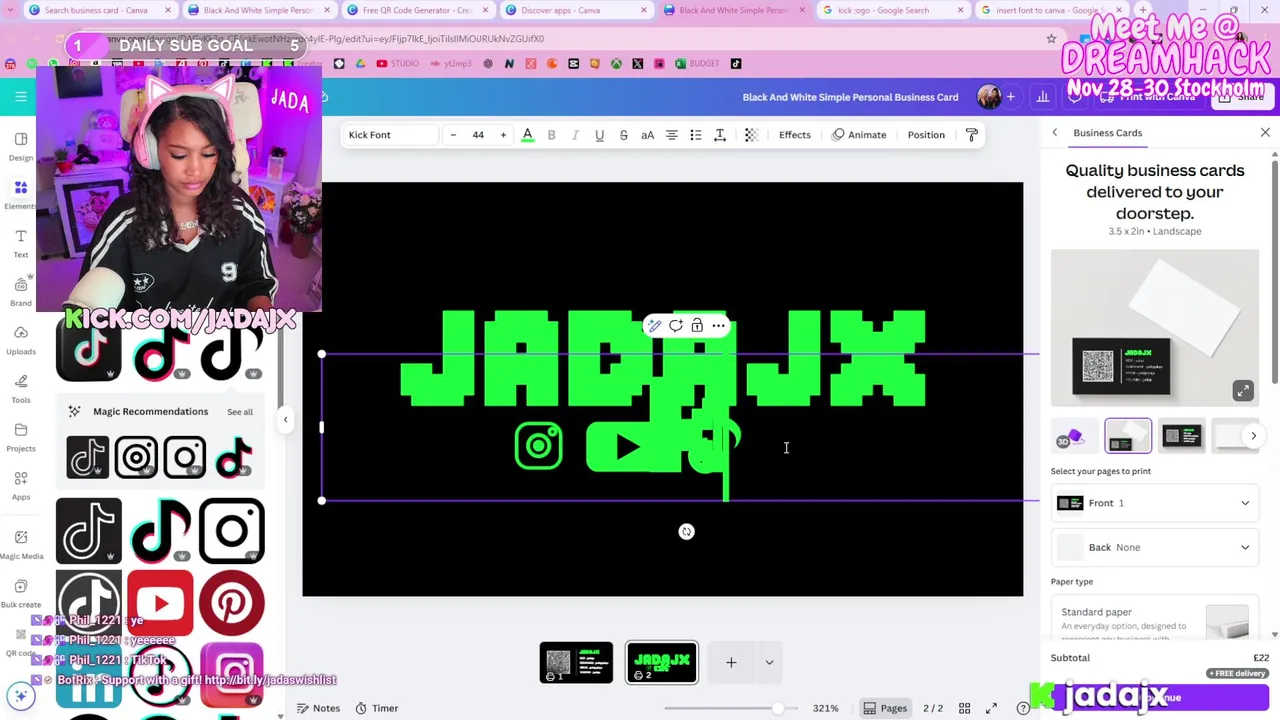1280x720 pixels.
Task: Toggle strikethrough formatting
Action: (x=623, y=135)
